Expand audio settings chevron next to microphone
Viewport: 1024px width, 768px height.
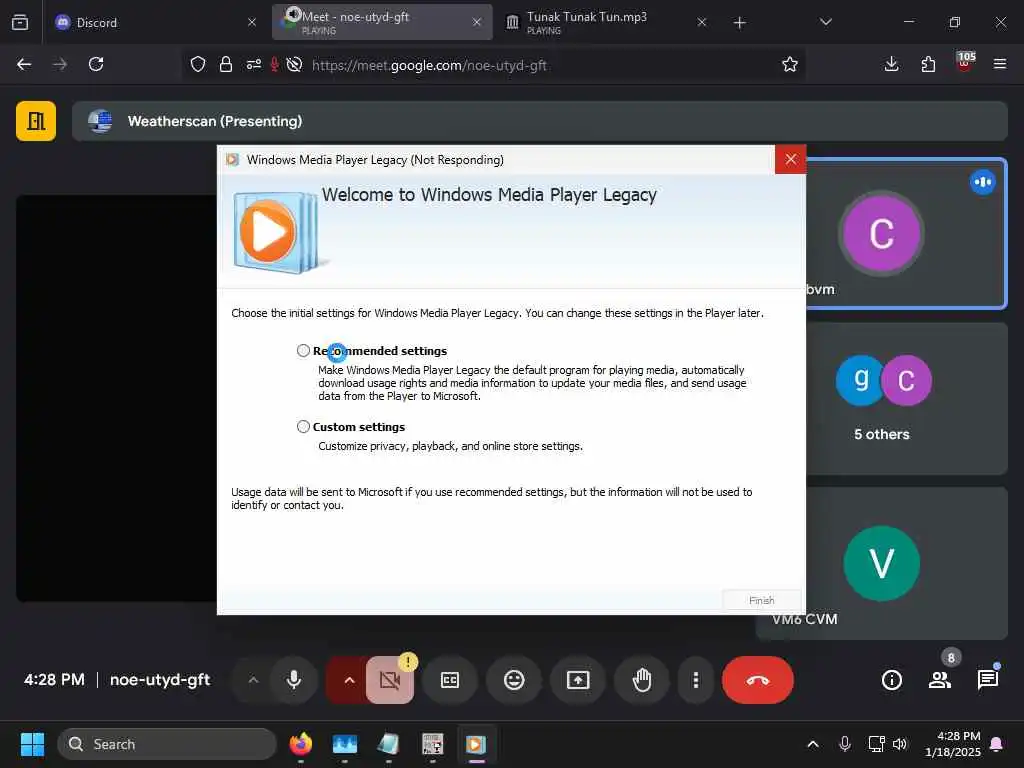[x=253, y=680]
